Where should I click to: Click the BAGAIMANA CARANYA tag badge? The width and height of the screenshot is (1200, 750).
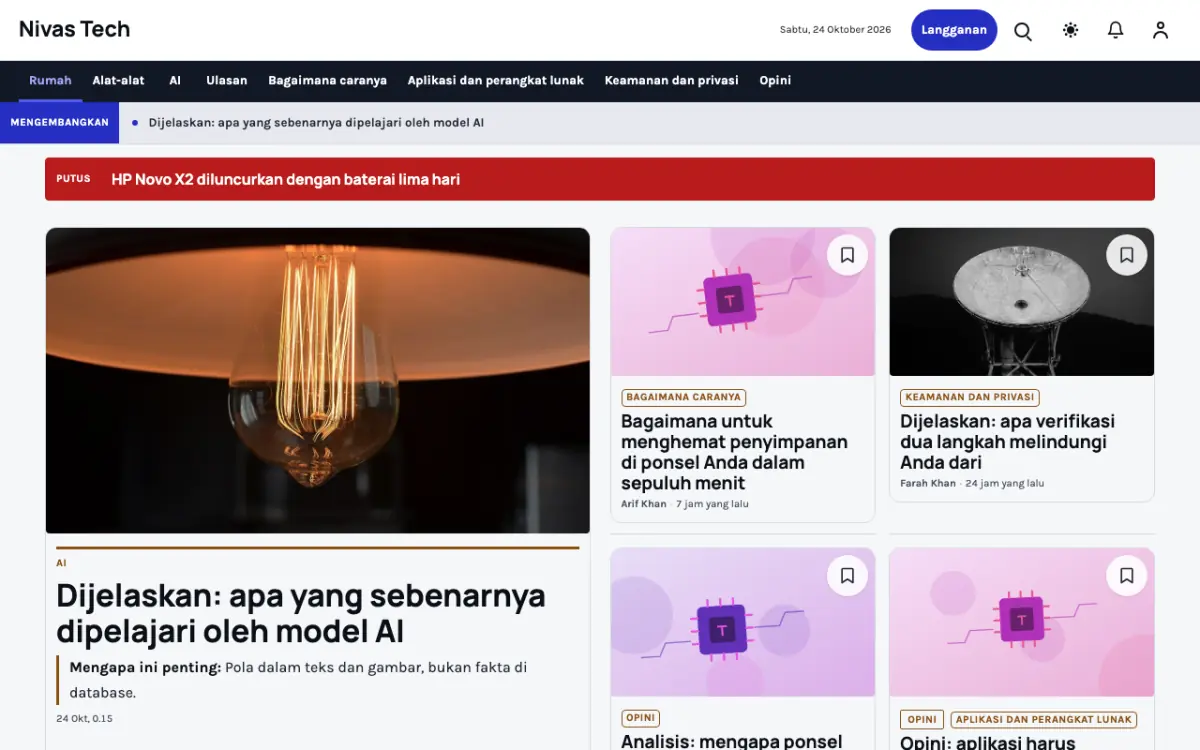click(x=684, y=397)
